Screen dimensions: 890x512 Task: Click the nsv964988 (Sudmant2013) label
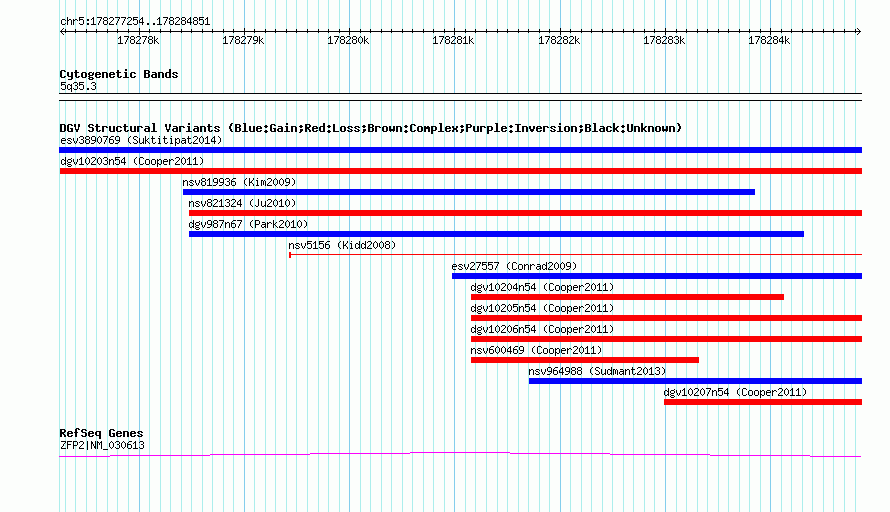[x=597, y=371]
